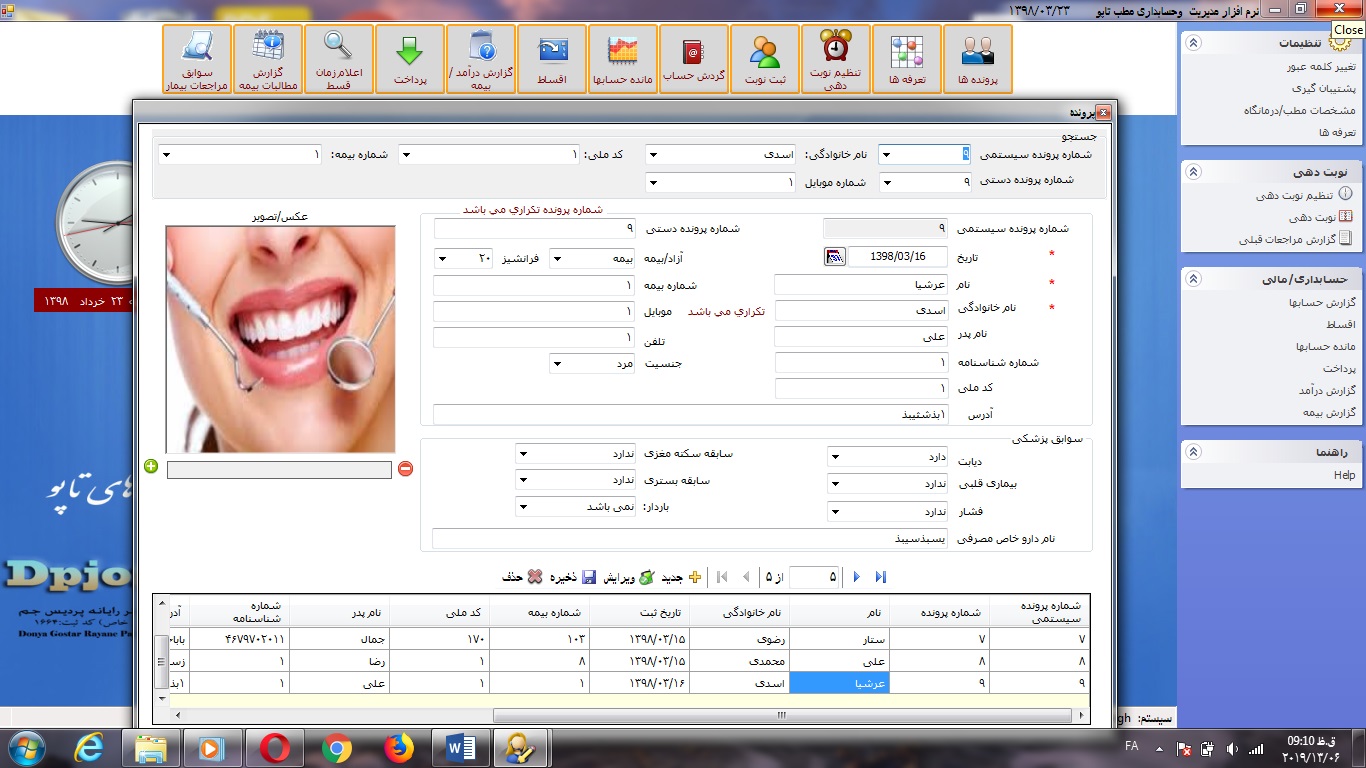Open the calendar picker next to تاریخ

835,257
